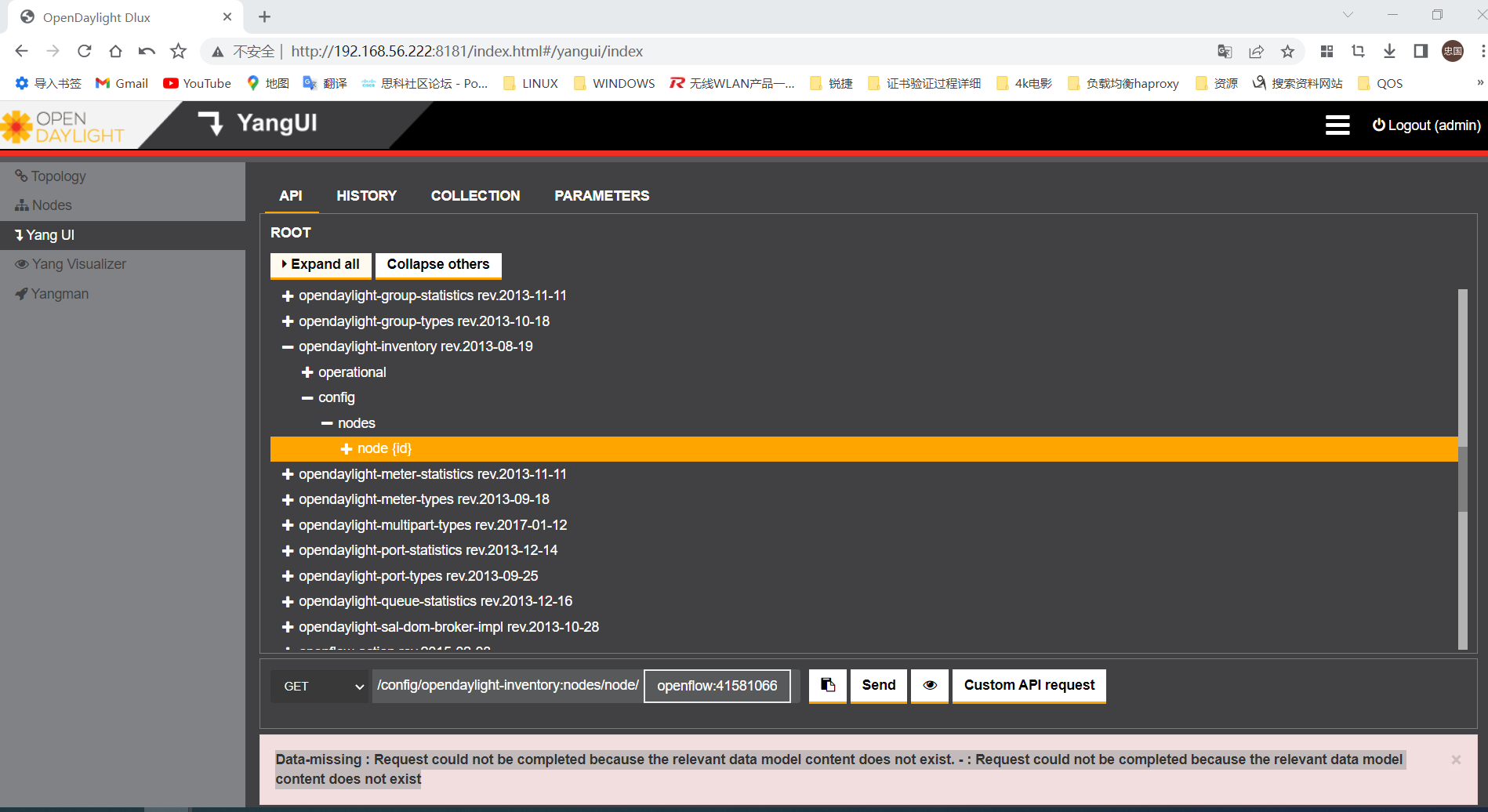Collapse opendaylight-inventory module
Viewport: 1488px width, 812px height.
pyautogui.click(x=288, y=347)
